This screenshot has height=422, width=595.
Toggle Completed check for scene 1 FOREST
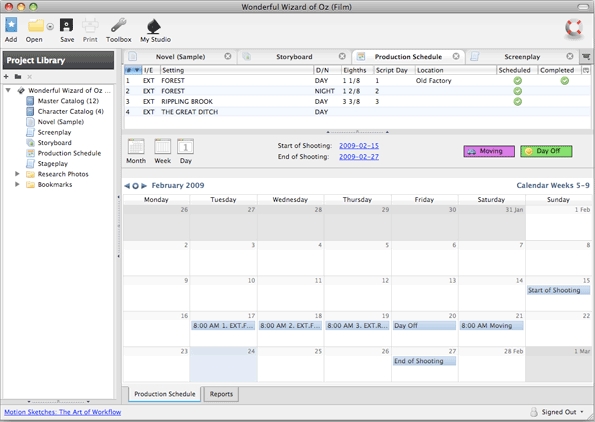click(x=564, y=80)
